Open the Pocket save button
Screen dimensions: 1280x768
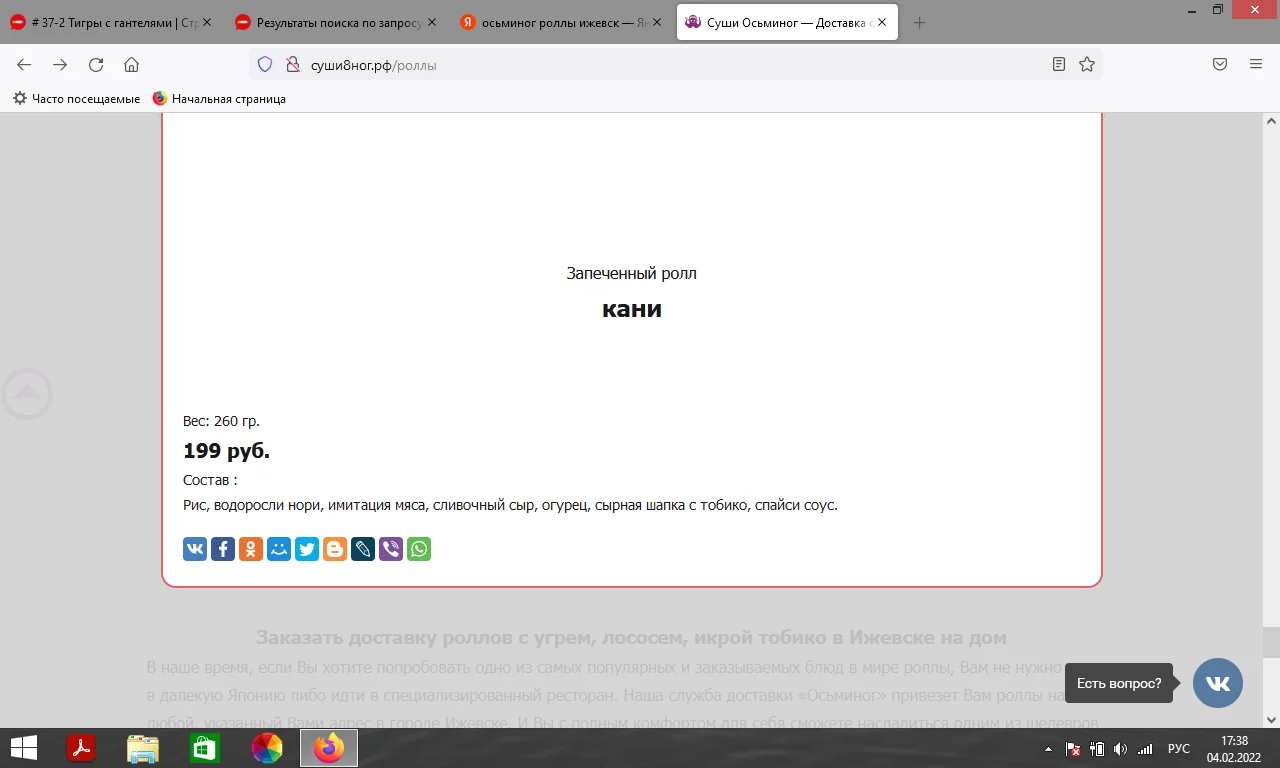click(x=1220, y=65)
